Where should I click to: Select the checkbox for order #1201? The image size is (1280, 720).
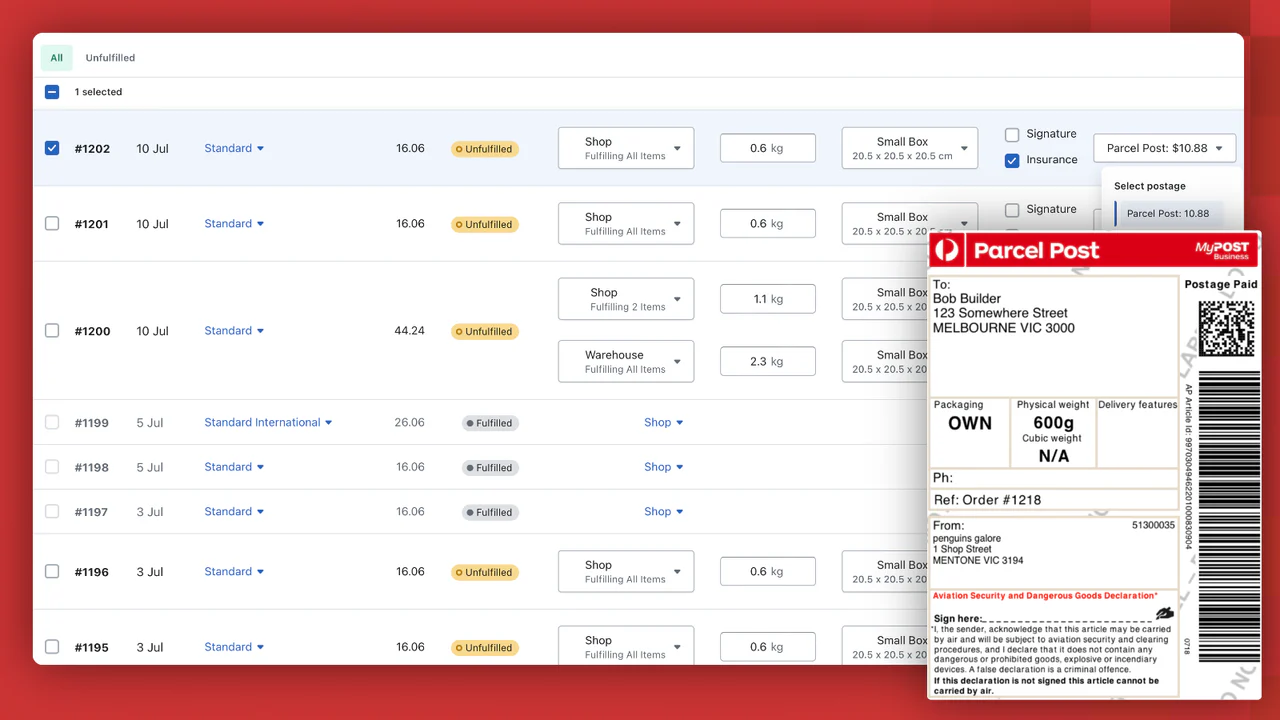(x=52, y=223)
